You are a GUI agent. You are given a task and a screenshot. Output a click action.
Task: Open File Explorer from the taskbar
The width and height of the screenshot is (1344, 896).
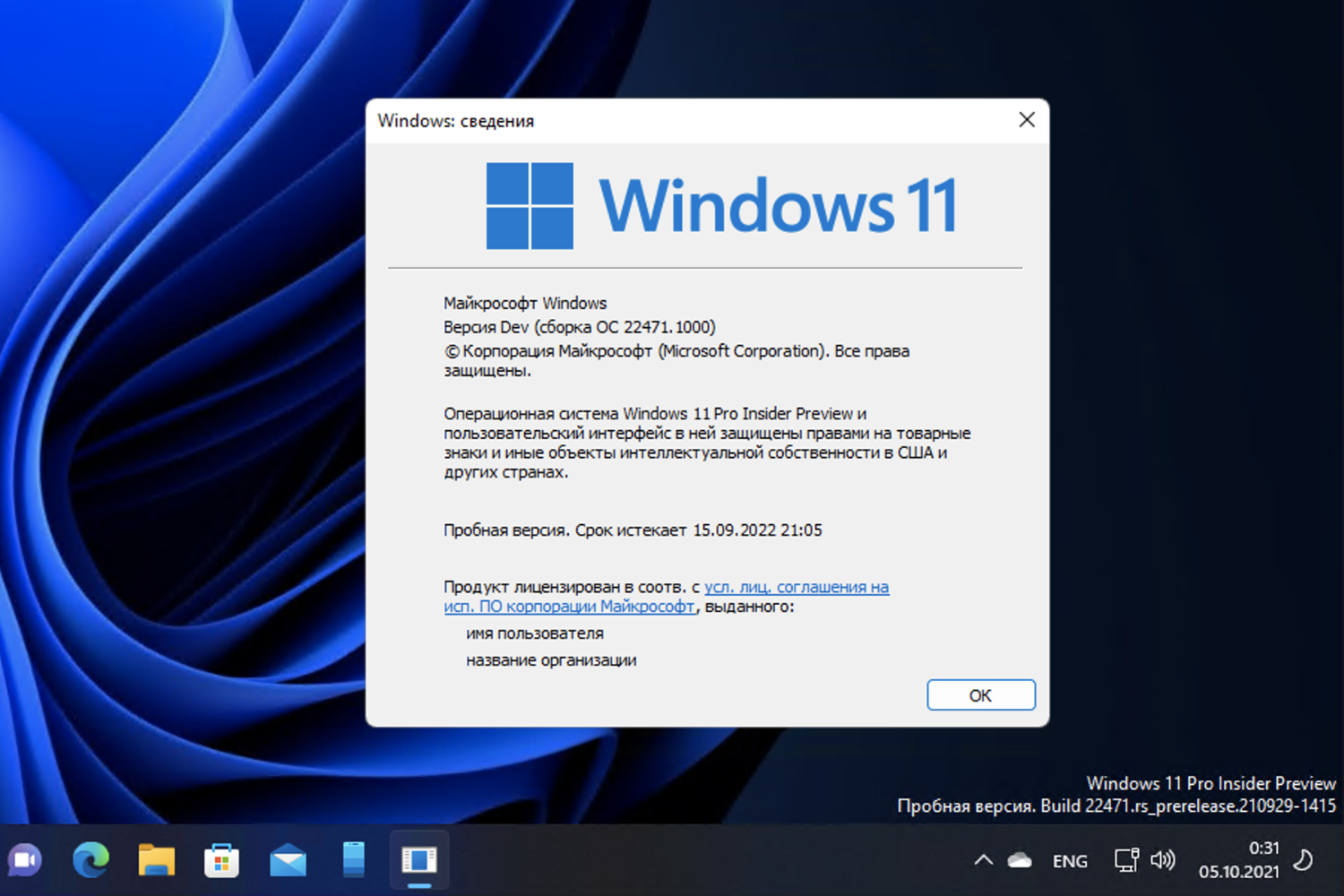(156, 860)
